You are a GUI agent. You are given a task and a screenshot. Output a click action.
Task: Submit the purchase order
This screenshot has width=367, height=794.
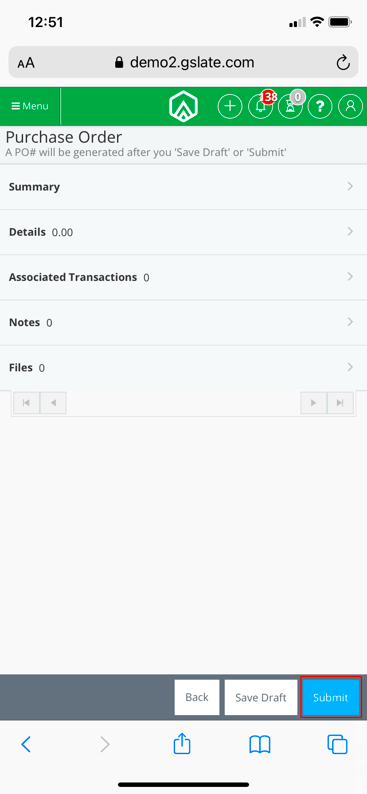point(331,697)
